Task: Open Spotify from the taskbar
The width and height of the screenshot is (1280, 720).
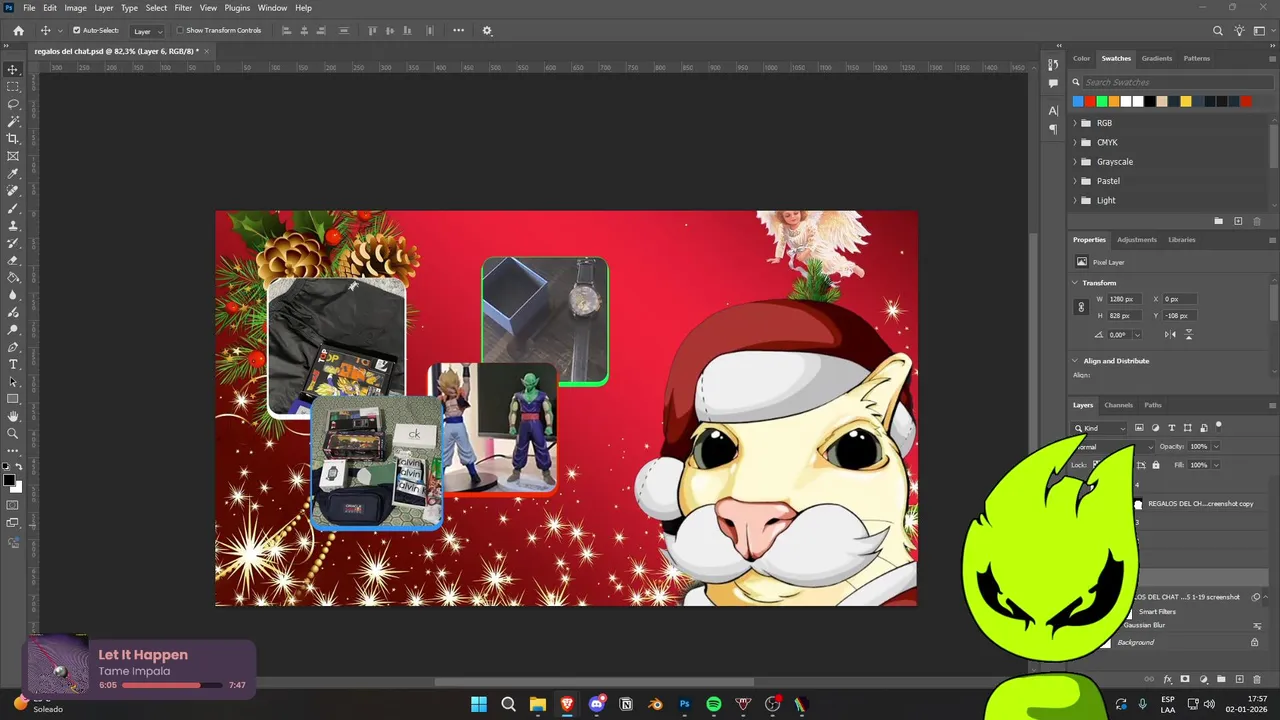Action: click(x=714, y=704)
